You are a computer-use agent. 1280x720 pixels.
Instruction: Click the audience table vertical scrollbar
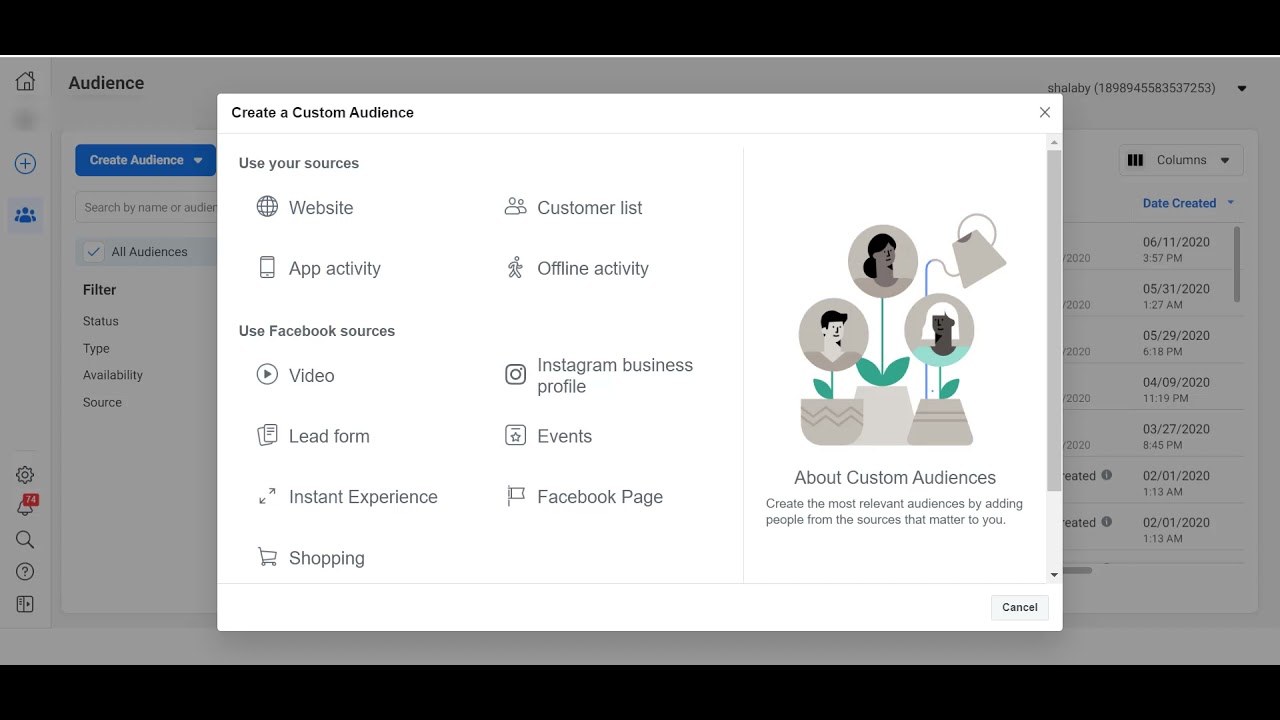[1237, 264]
